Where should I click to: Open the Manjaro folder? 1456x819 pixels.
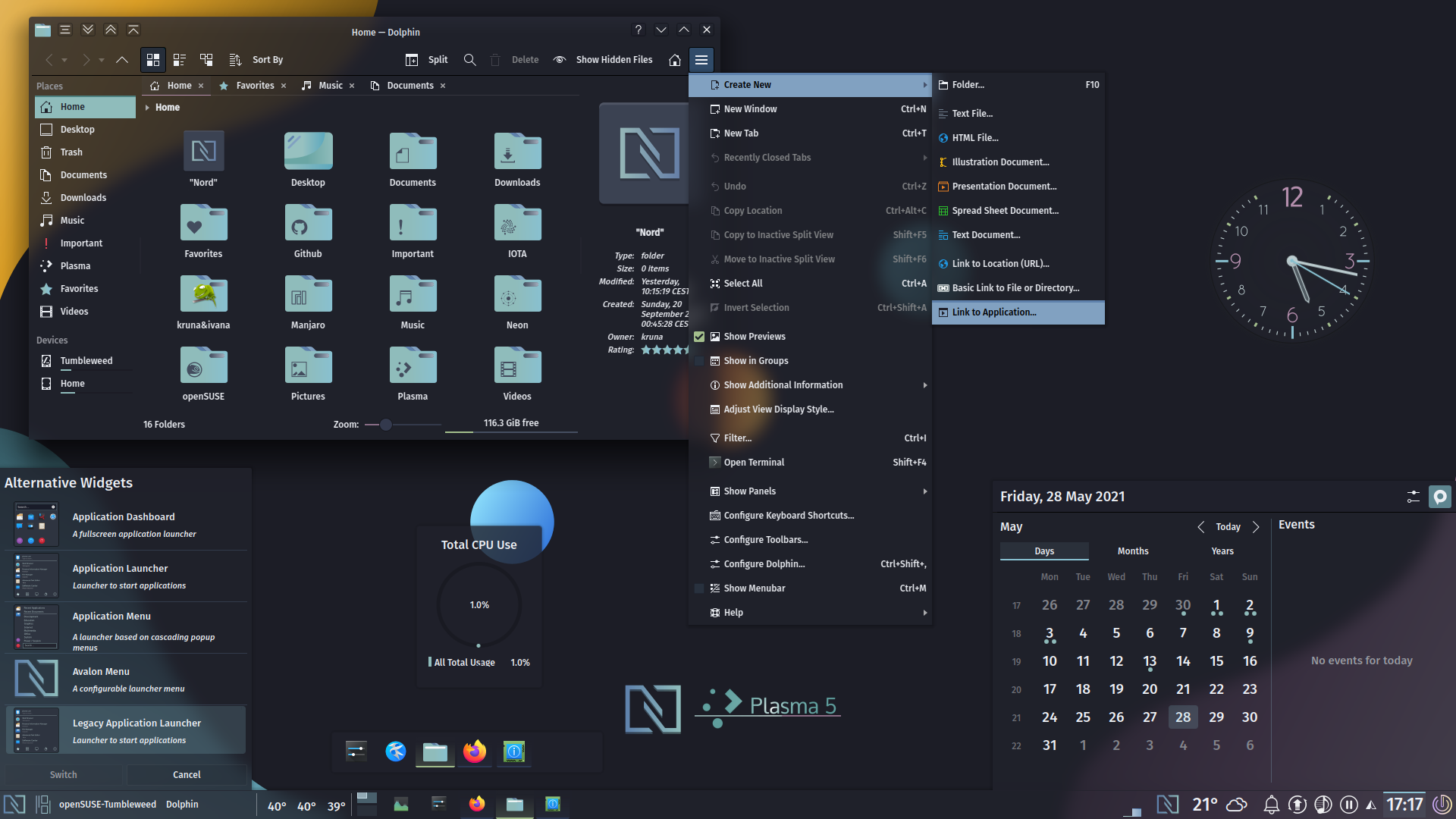click(308, 303)
